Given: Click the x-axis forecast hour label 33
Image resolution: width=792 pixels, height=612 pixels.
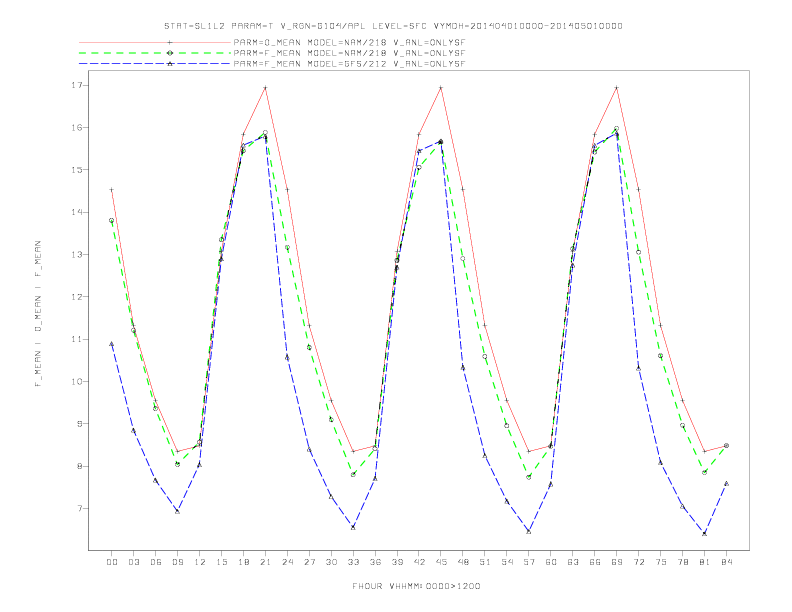Looking at the screenshot, I should 353,562.
